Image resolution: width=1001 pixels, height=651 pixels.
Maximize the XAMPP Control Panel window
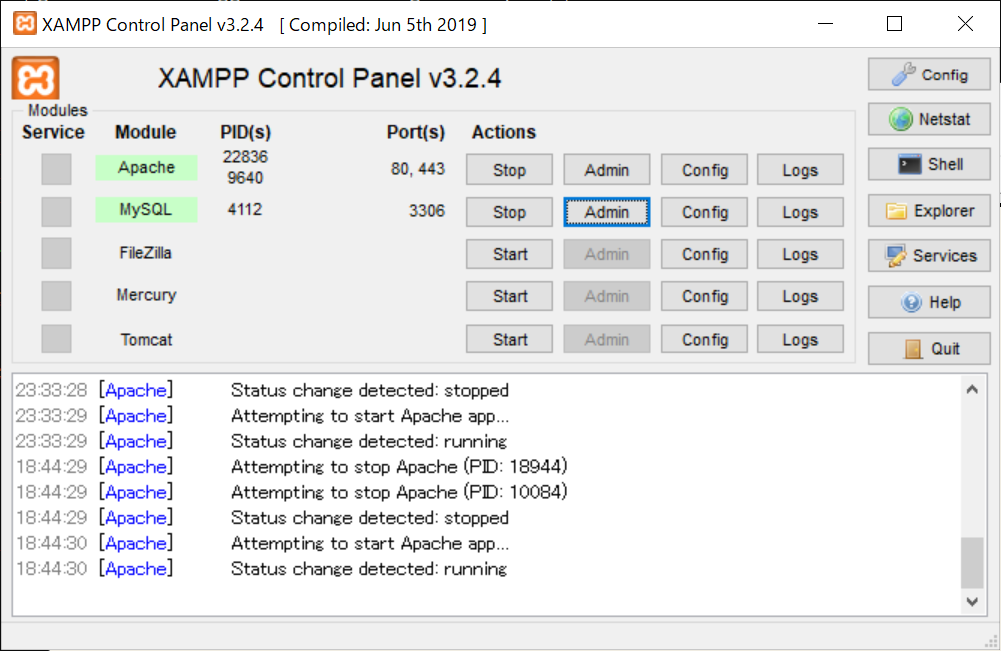point(894,24)
